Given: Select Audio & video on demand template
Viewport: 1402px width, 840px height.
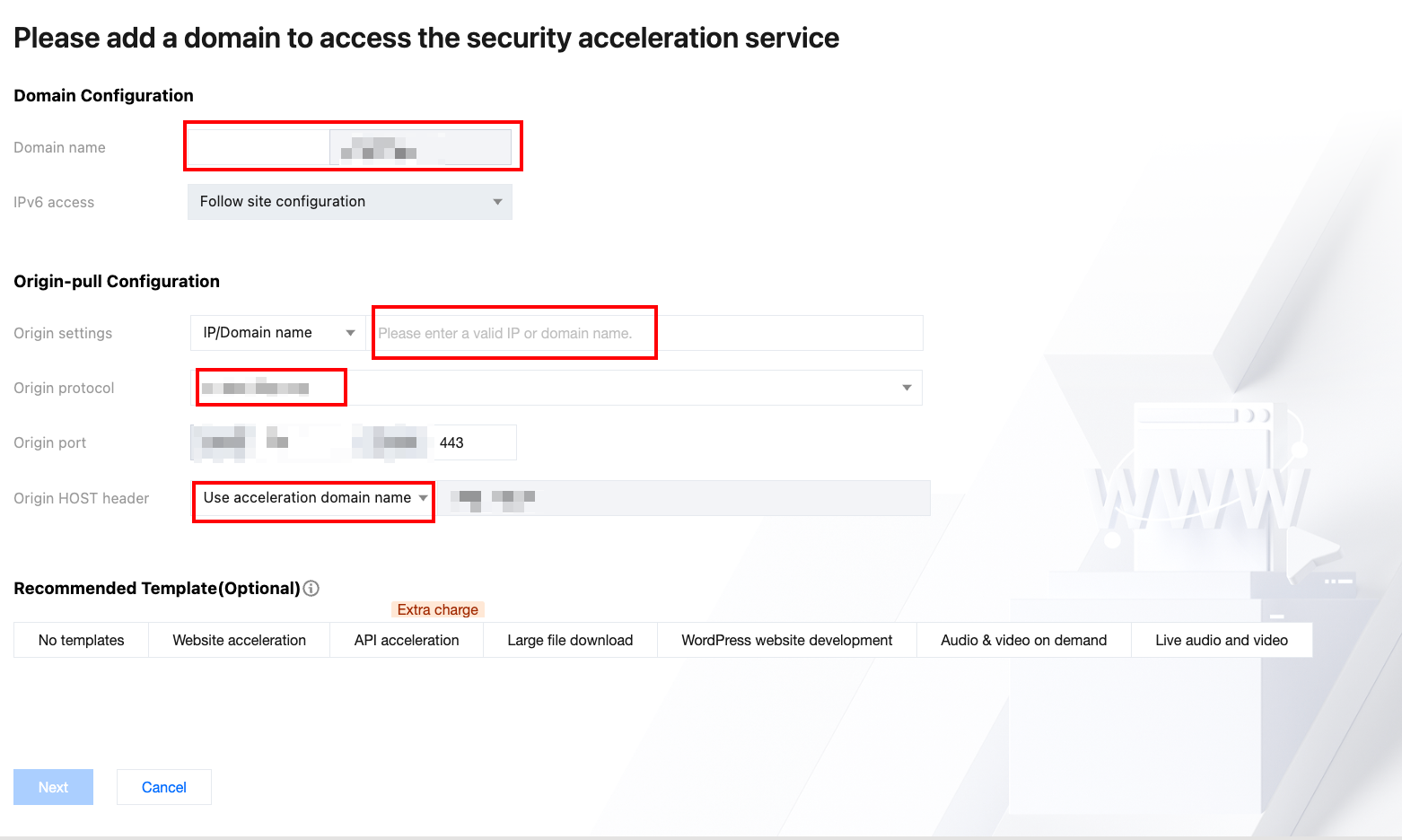Looking at the screenshot, I should [x=1023, y=640].
